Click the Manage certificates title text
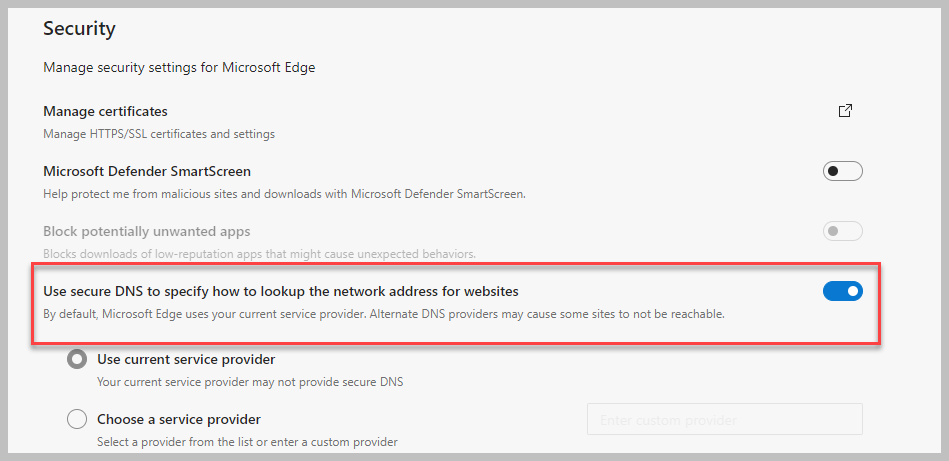The width and height of the screenshot is (949, 461). coord(105,111)
